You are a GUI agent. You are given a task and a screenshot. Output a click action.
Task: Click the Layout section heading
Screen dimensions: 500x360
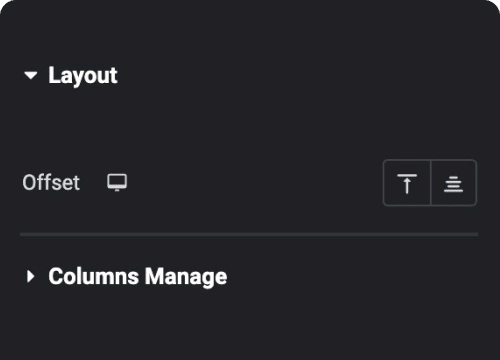[83, 76]
